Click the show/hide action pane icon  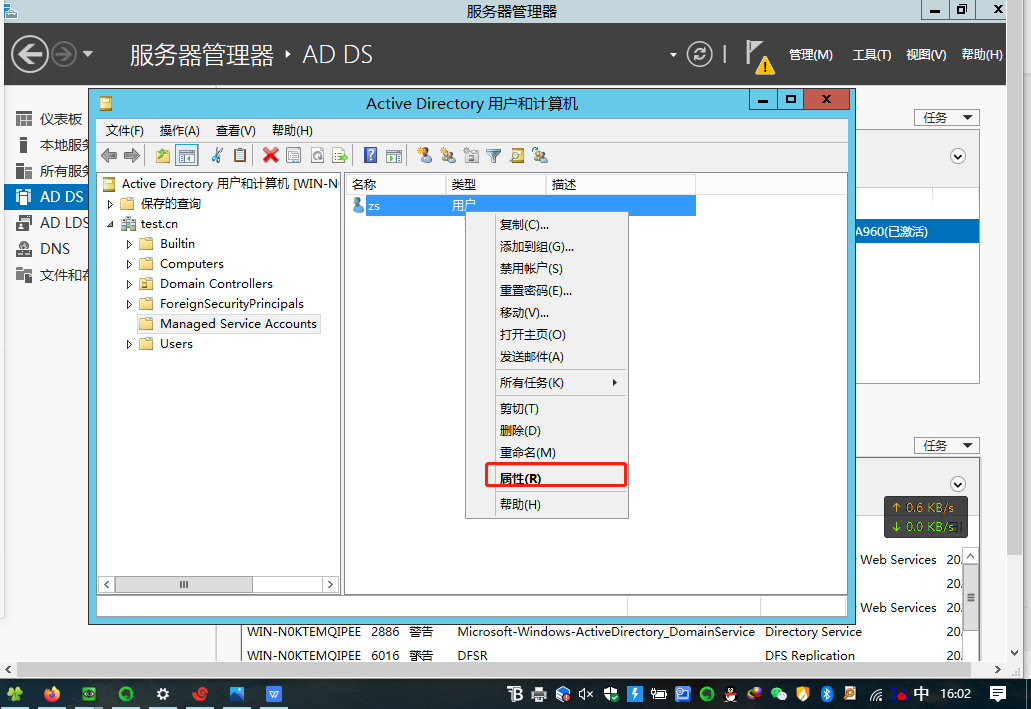pyautogui.click(x=394, y=156)
